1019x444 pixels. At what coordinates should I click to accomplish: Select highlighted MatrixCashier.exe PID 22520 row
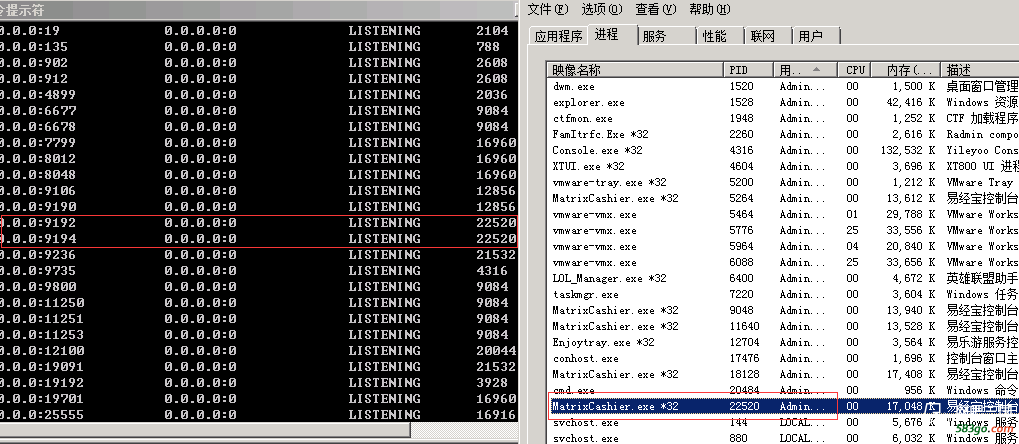(783, 407)
